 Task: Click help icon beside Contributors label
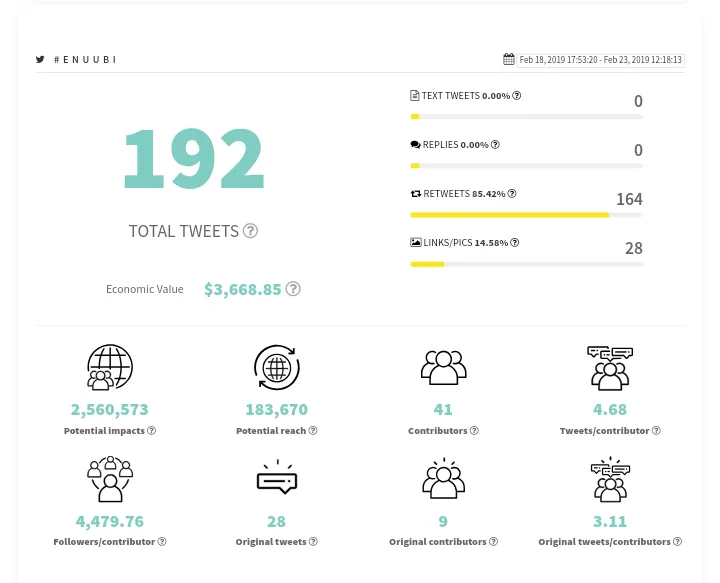[474, 431]
